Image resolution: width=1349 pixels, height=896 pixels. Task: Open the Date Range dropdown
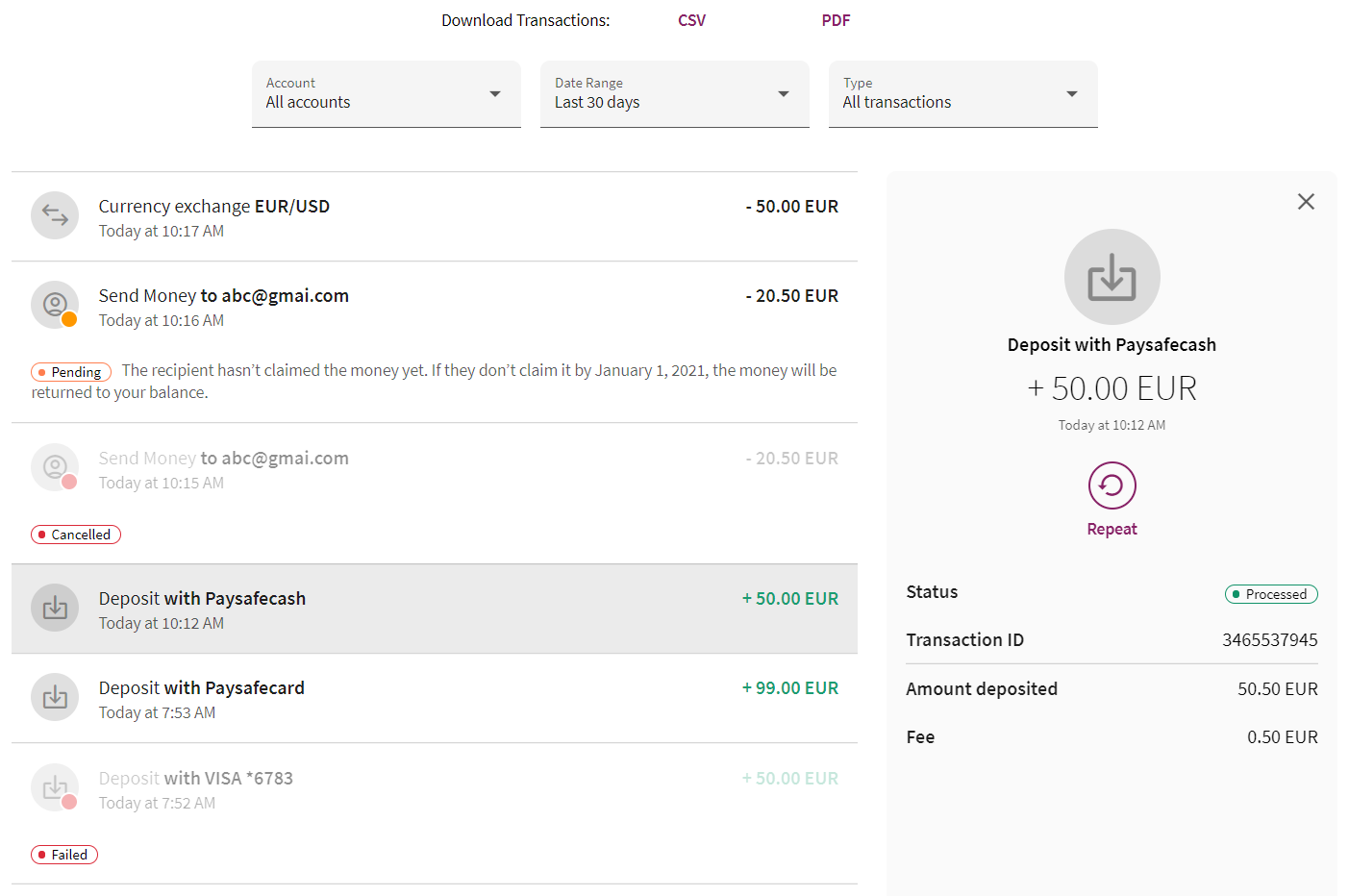click(675, 94)
